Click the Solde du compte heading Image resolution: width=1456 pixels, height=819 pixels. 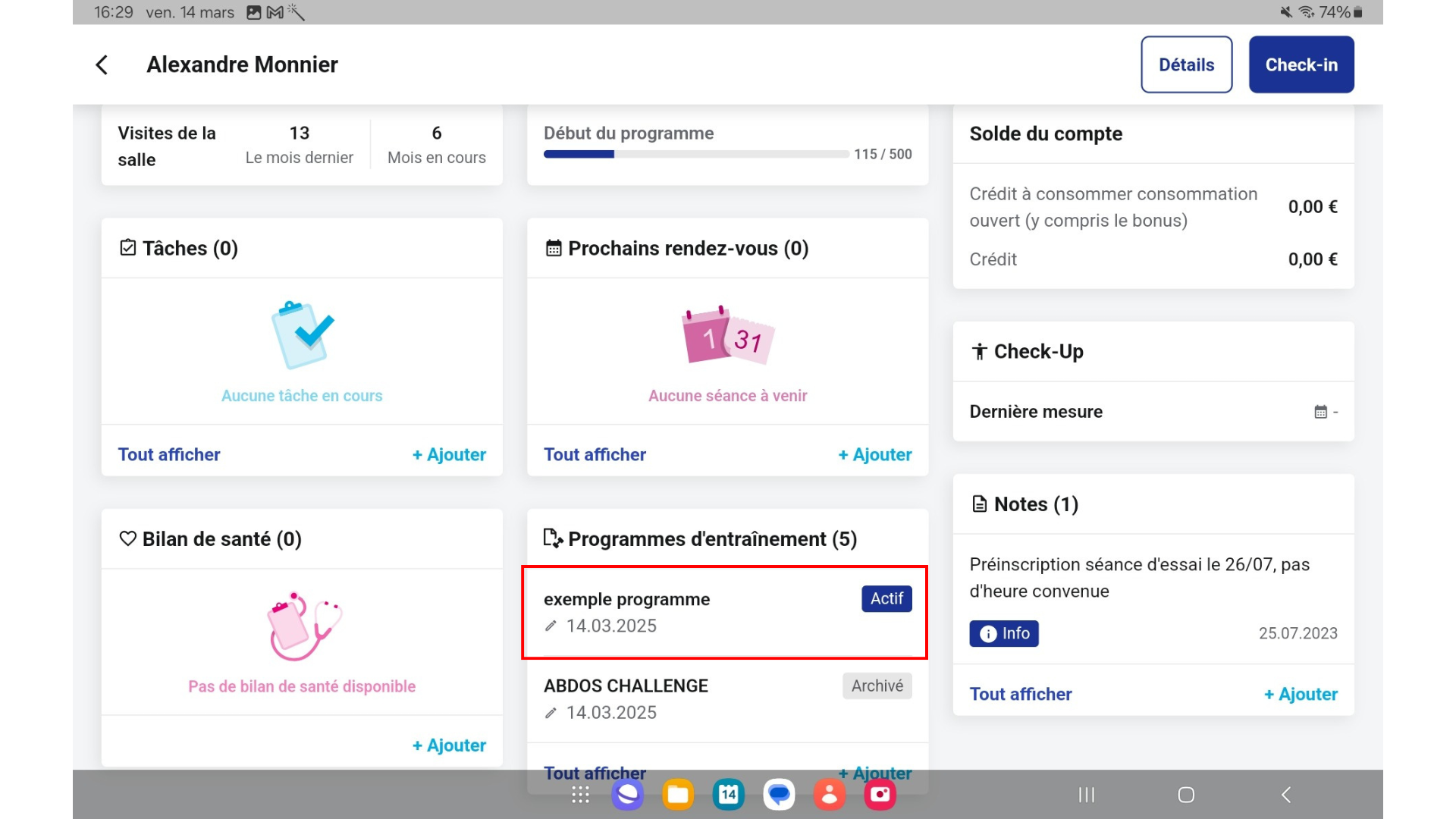coord(1046,133)
